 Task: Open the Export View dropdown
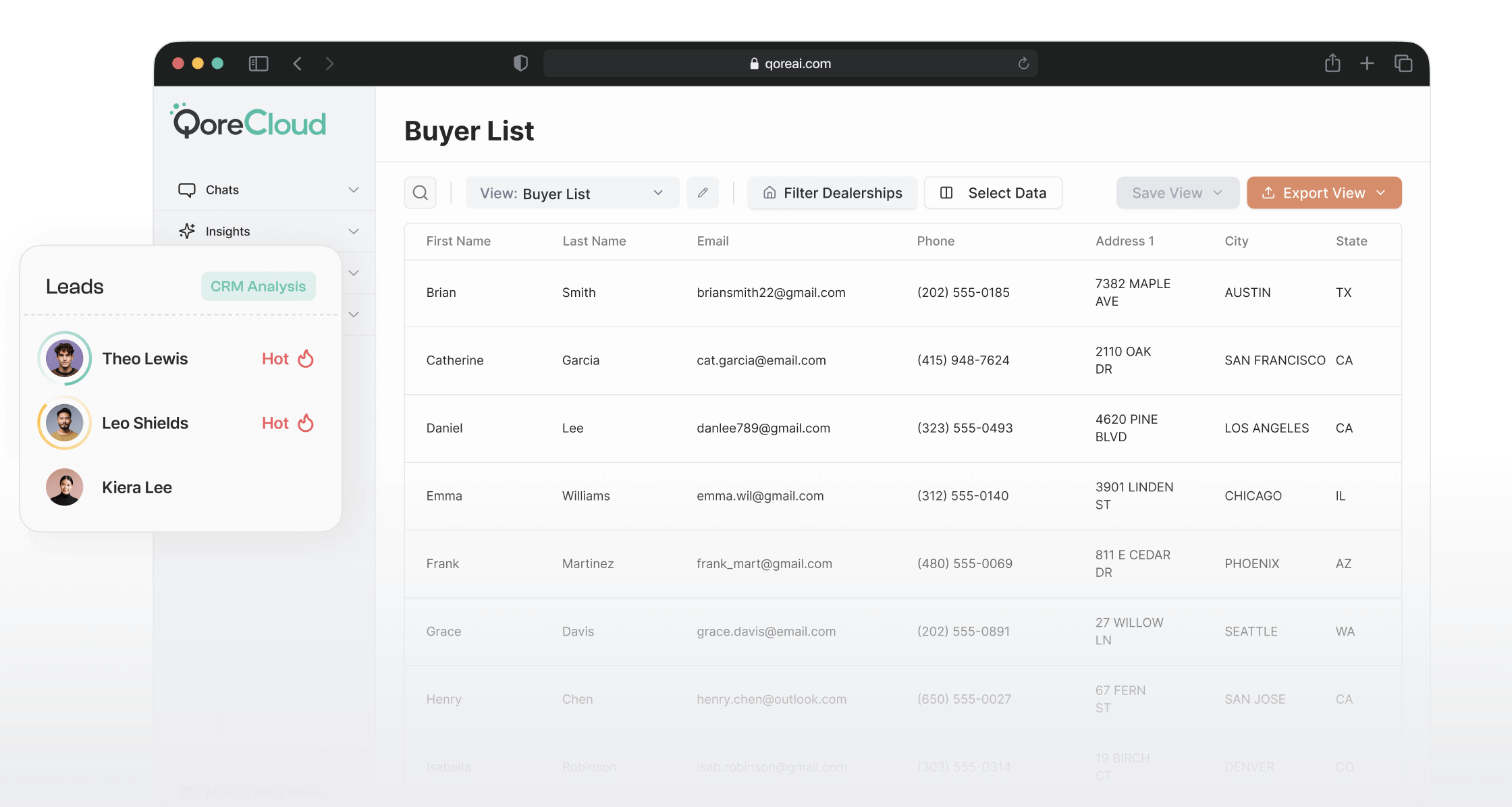[1324, 193]
